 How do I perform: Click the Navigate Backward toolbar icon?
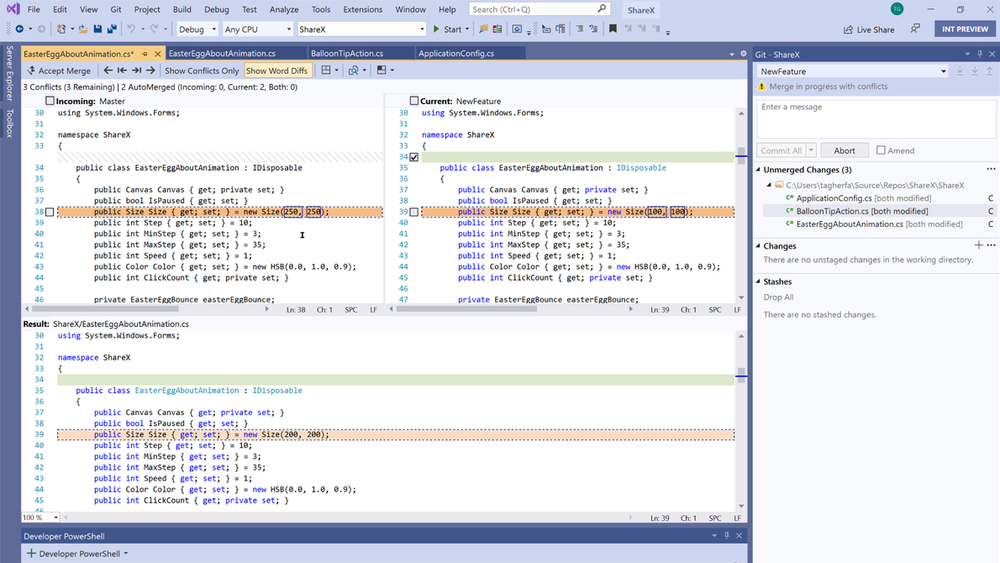tap(20, 29)
